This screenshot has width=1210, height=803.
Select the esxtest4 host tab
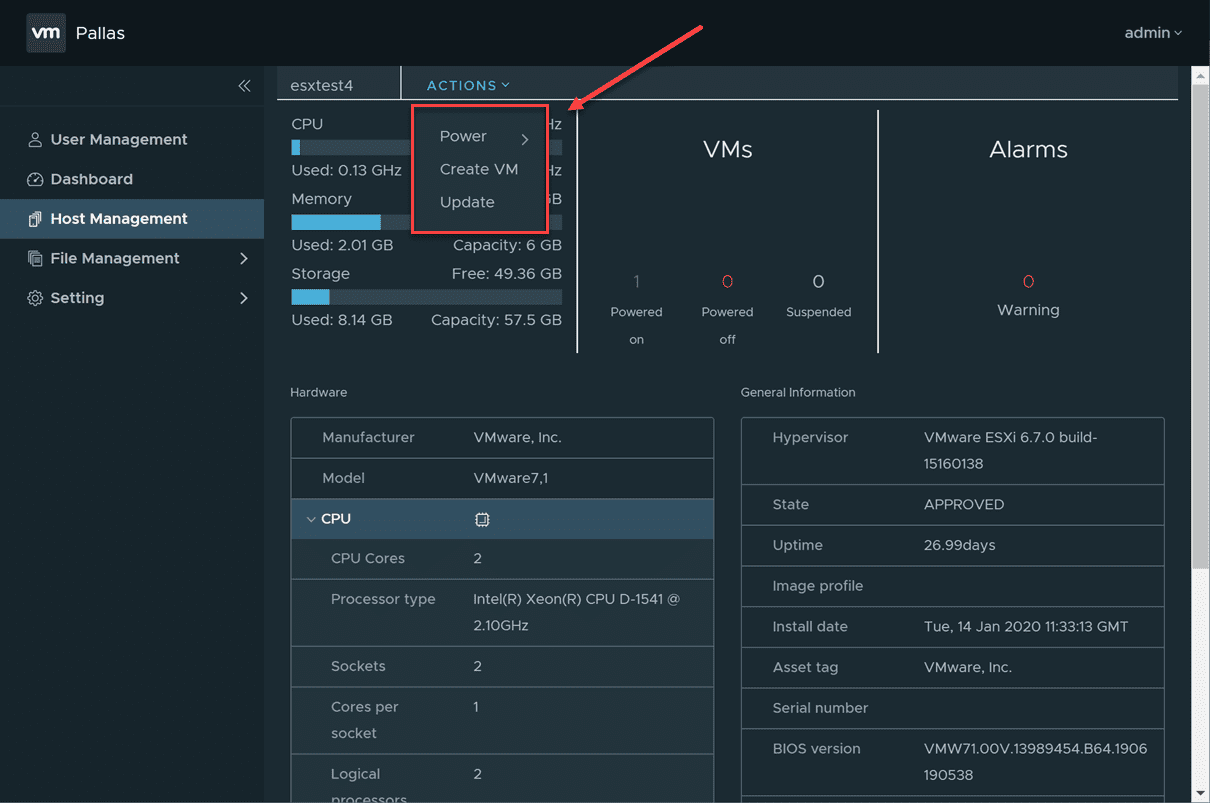[322, 86]
